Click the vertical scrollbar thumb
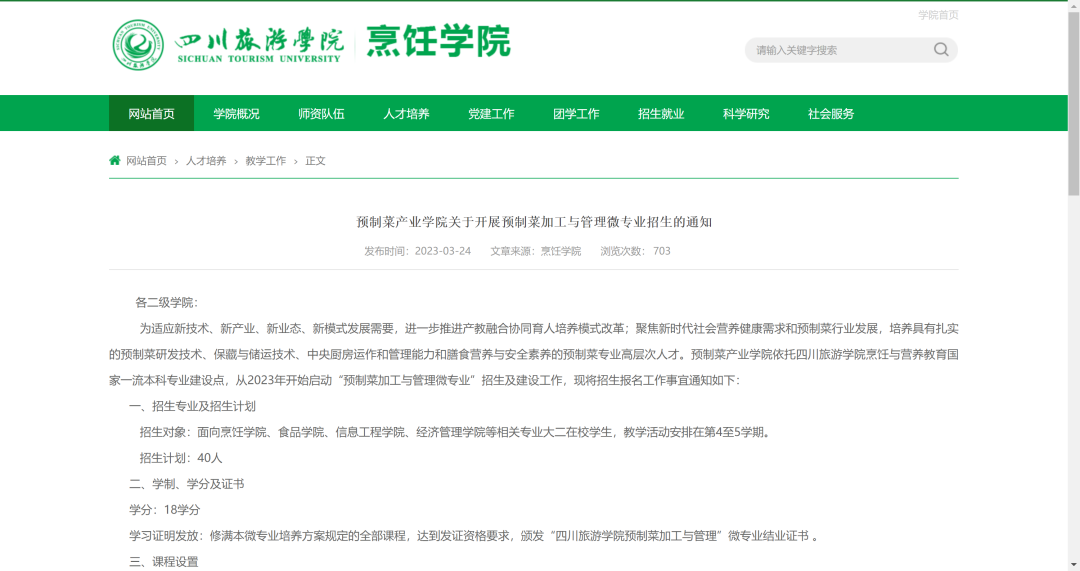This screenshot has height=571, width=1080. click(1073, 100)
